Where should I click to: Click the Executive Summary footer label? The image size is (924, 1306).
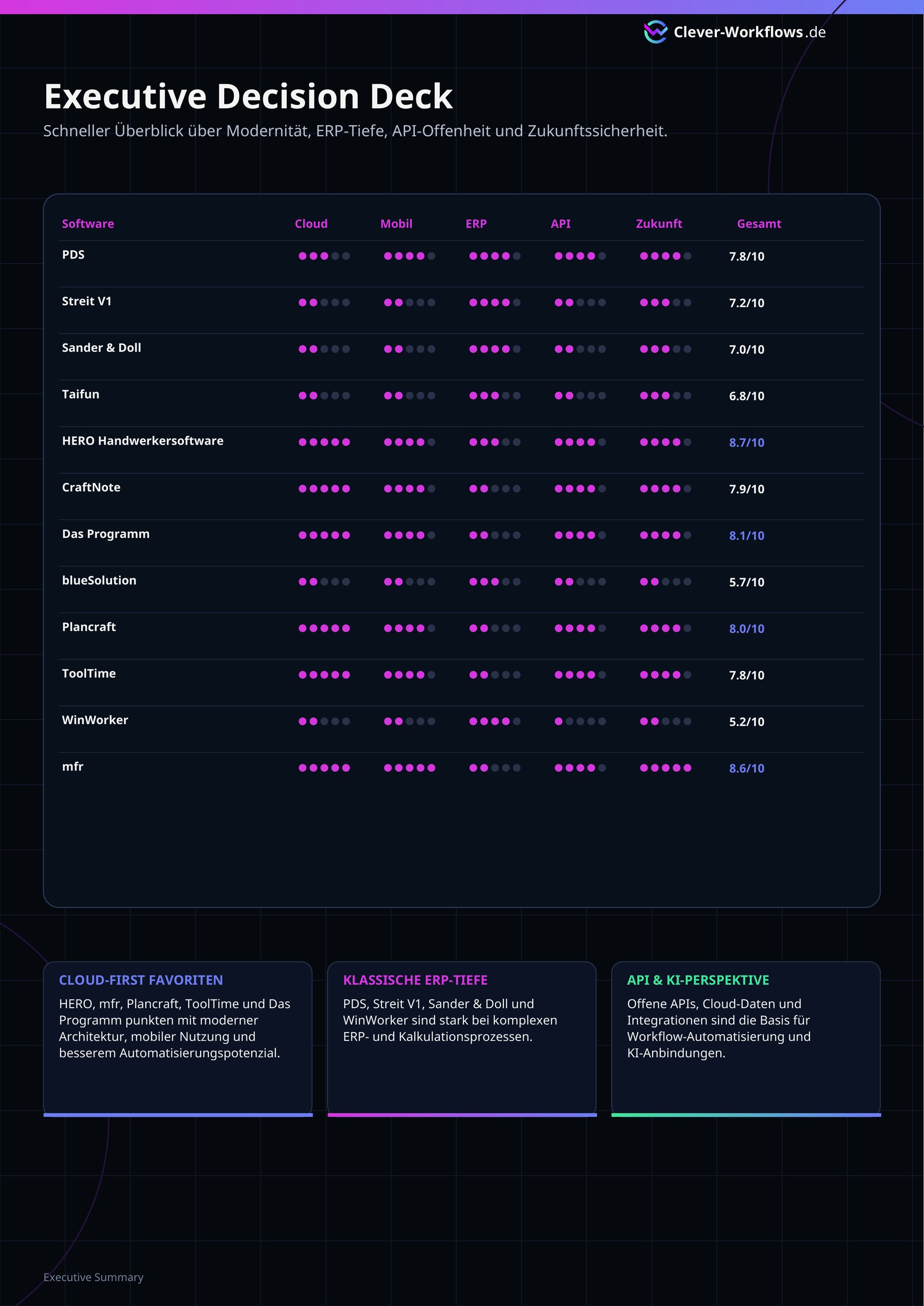coord(93,1277)
